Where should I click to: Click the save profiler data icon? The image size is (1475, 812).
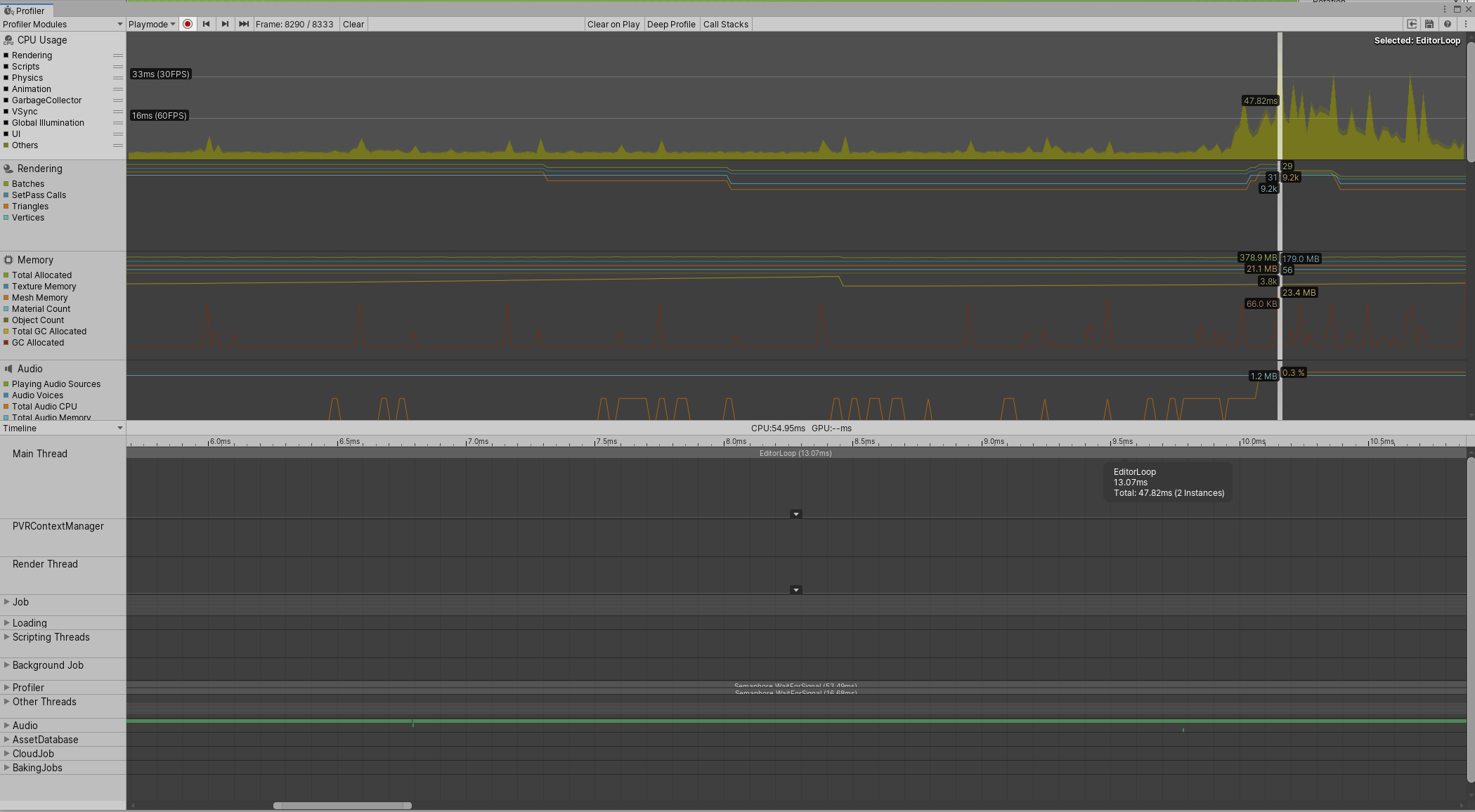(1429, 24)
